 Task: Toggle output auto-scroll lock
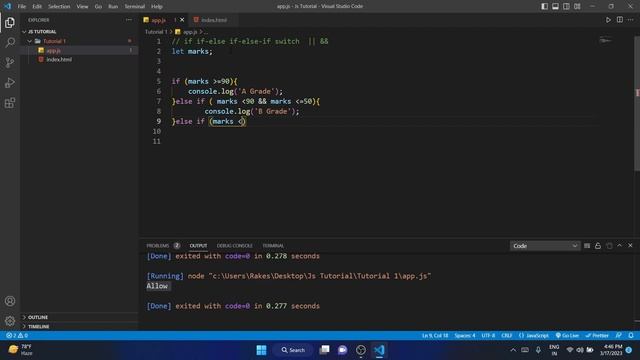pyautogui.click(x=598, y=246)
